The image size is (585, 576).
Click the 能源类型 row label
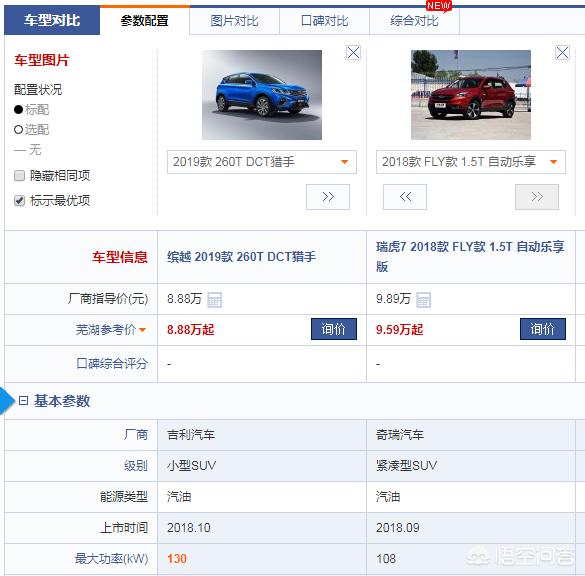124,497
